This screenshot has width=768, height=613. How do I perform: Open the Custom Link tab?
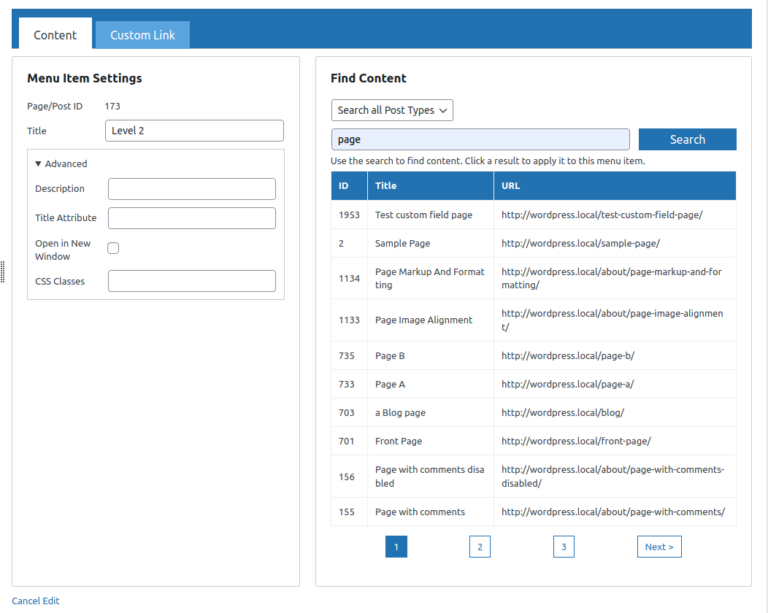point(143,35)
